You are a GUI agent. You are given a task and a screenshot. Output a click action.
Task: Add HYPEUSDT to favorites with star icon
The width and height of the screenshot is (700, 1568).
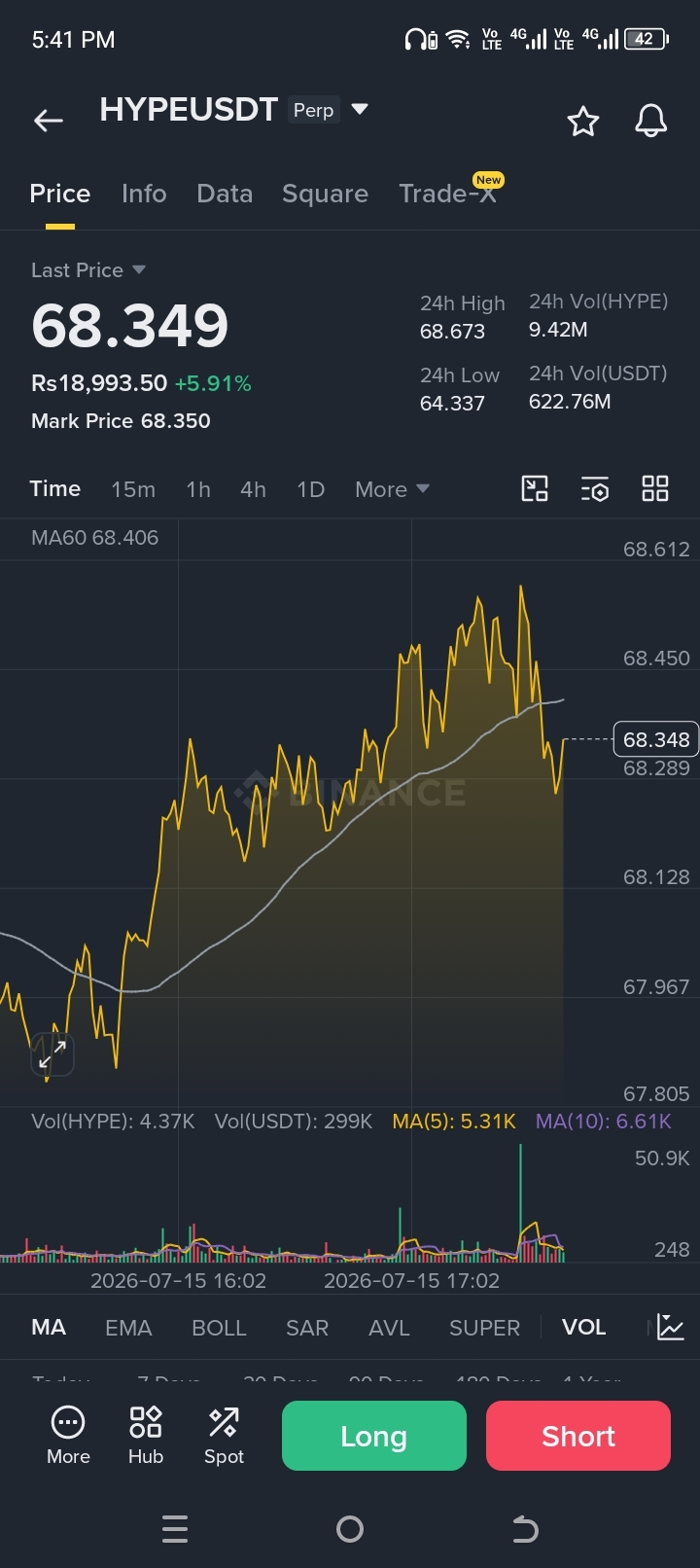click(583, 122)
